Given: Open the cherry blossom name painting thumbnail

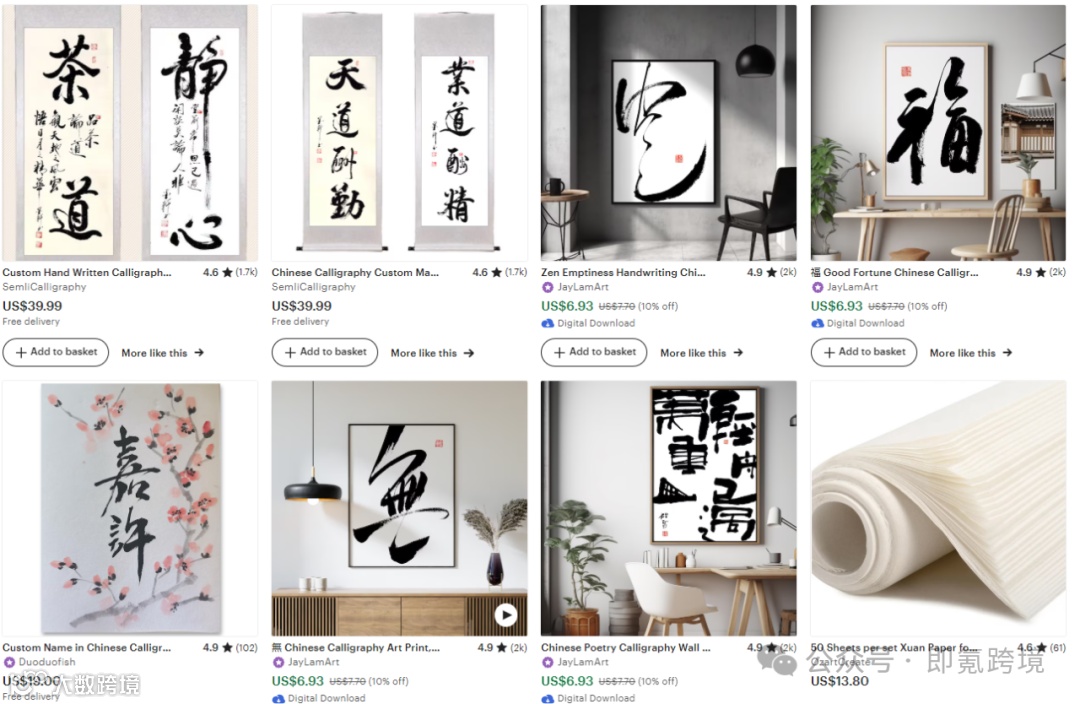Looking at the screenshot, I should coord(130,508).
